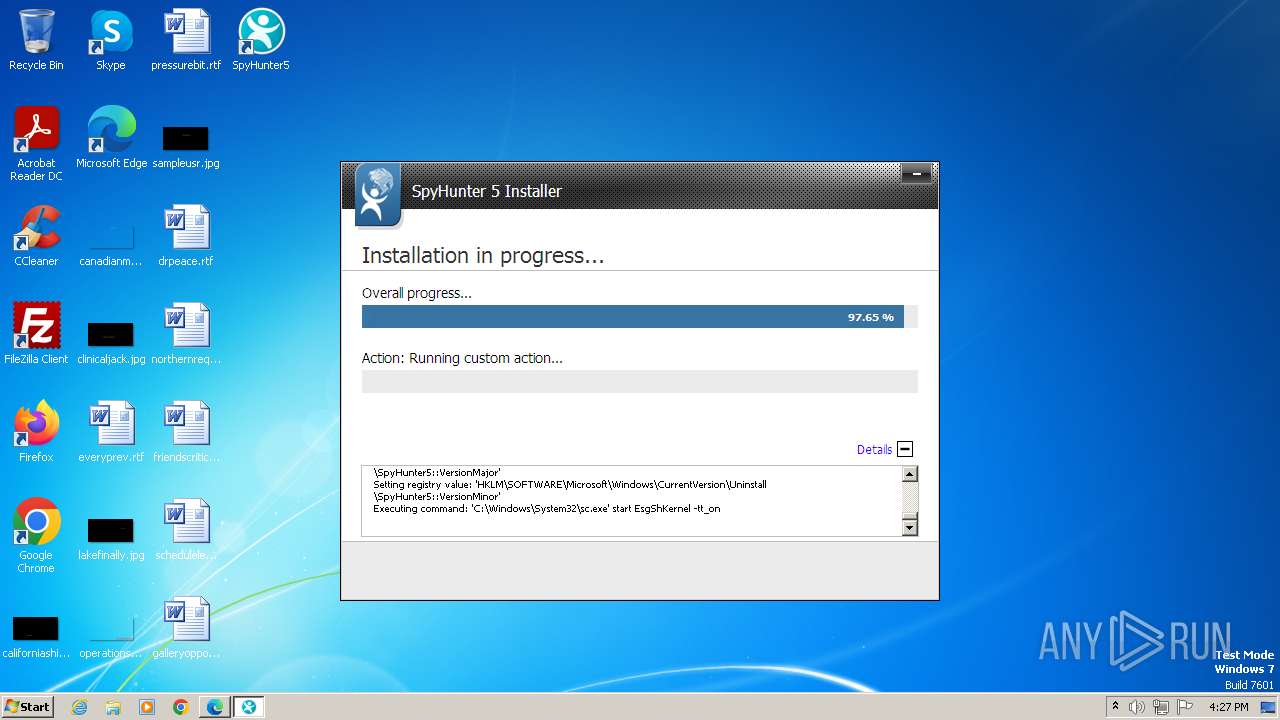Select pressurebit.rtf file on desktop
Viewport: 1280px width, 720px height.
pos(186,40)
